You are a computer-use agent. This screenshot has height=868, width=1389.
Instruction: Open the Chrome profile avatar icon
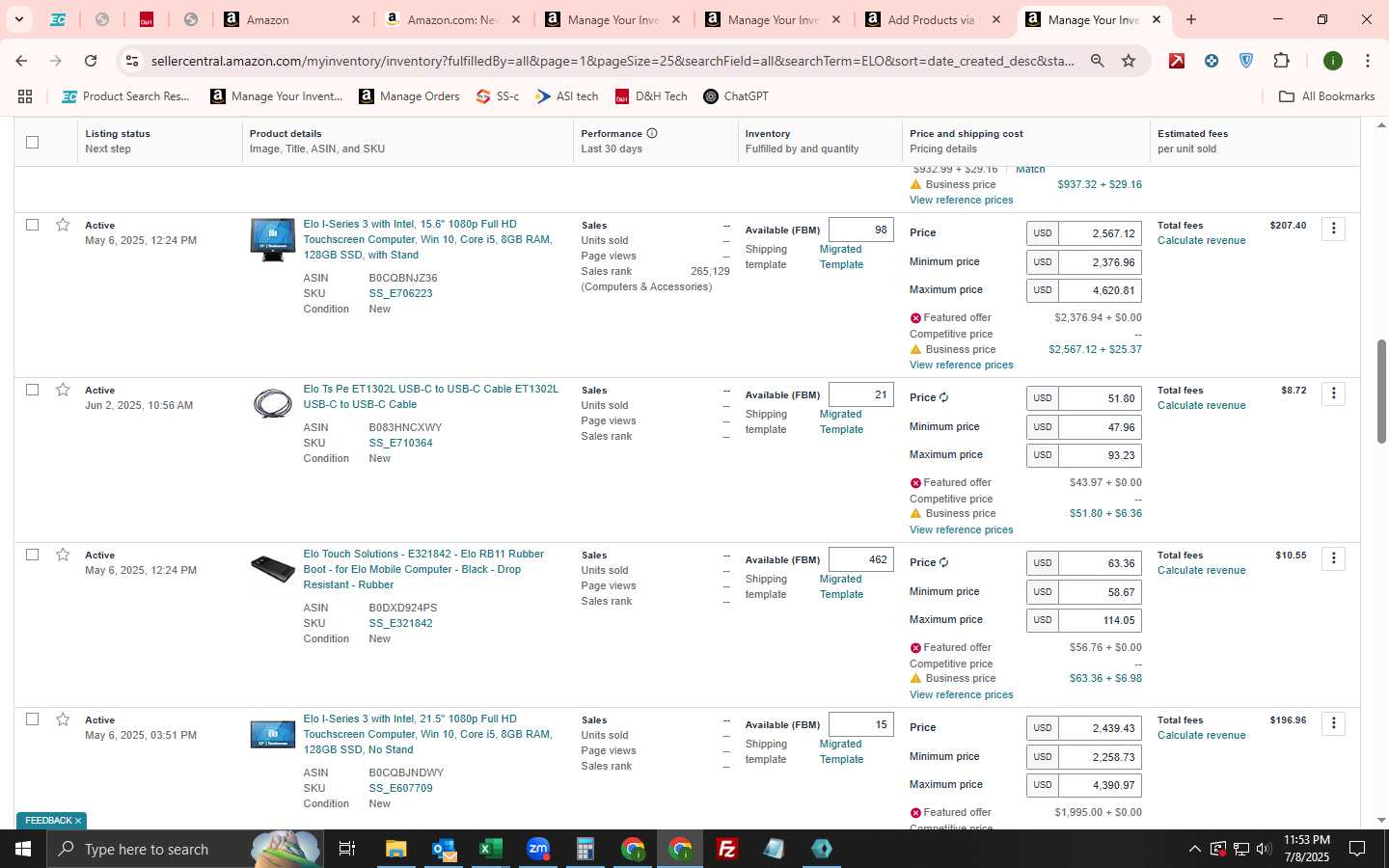(x=1333, y=61)
